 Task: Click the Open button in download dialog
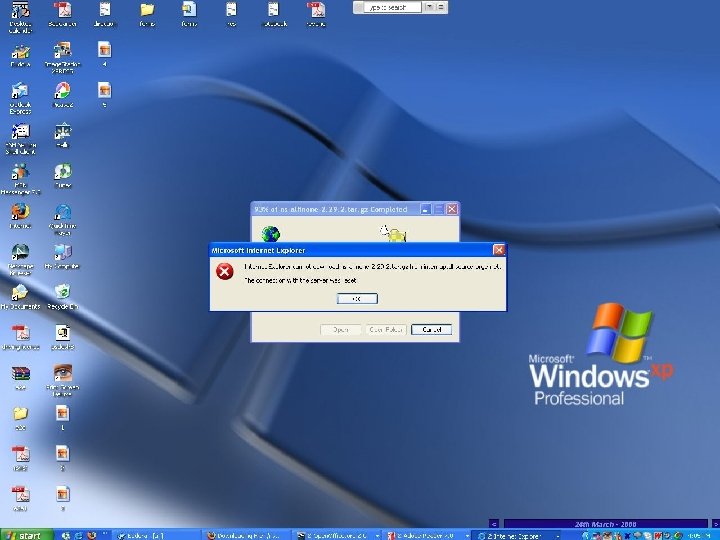[x=340, y=330]
